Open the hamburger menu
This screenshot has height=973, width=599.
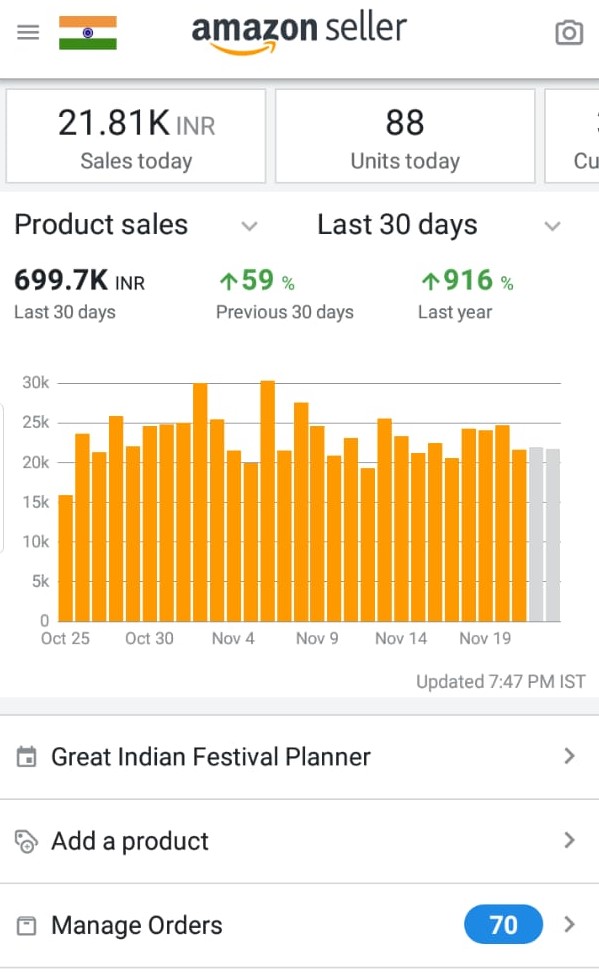click(x=28, y=32)
